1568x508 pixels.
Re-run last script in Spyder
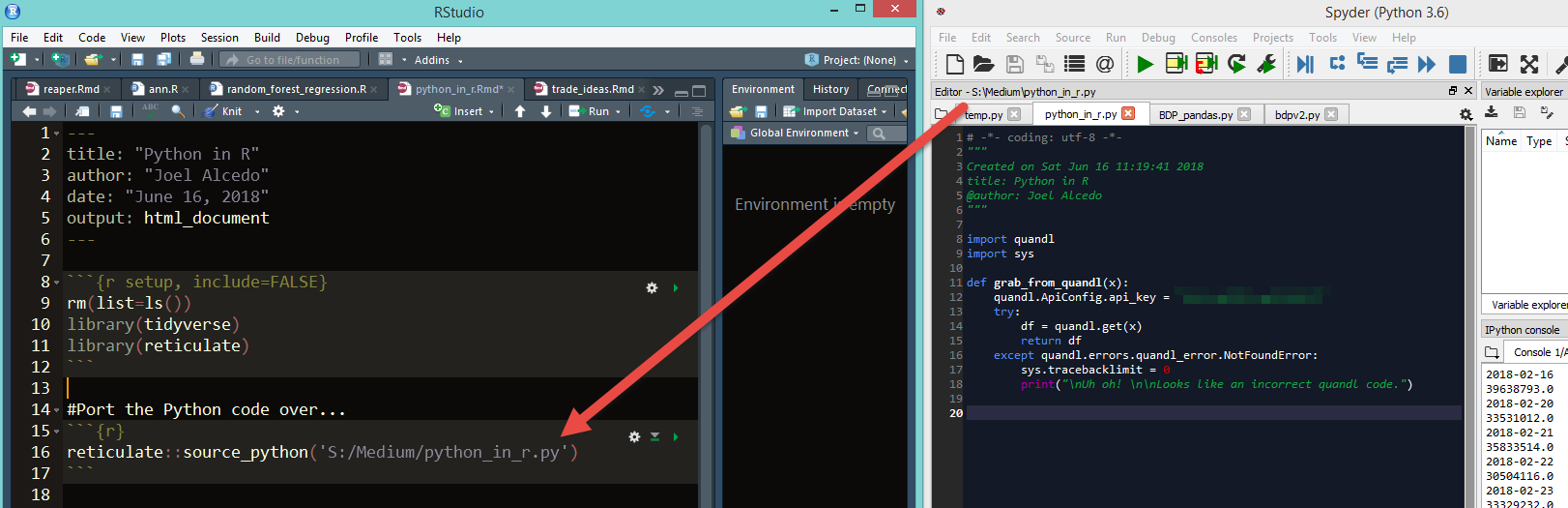(1236, 64)
